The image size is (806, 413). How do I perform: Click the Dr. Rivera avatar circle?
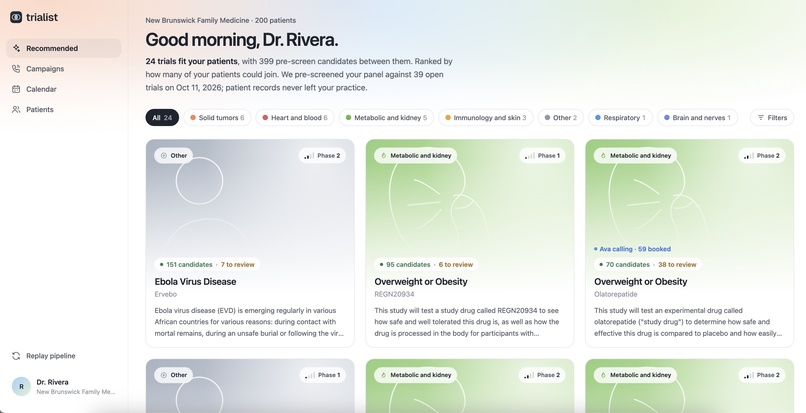point(22,386)
